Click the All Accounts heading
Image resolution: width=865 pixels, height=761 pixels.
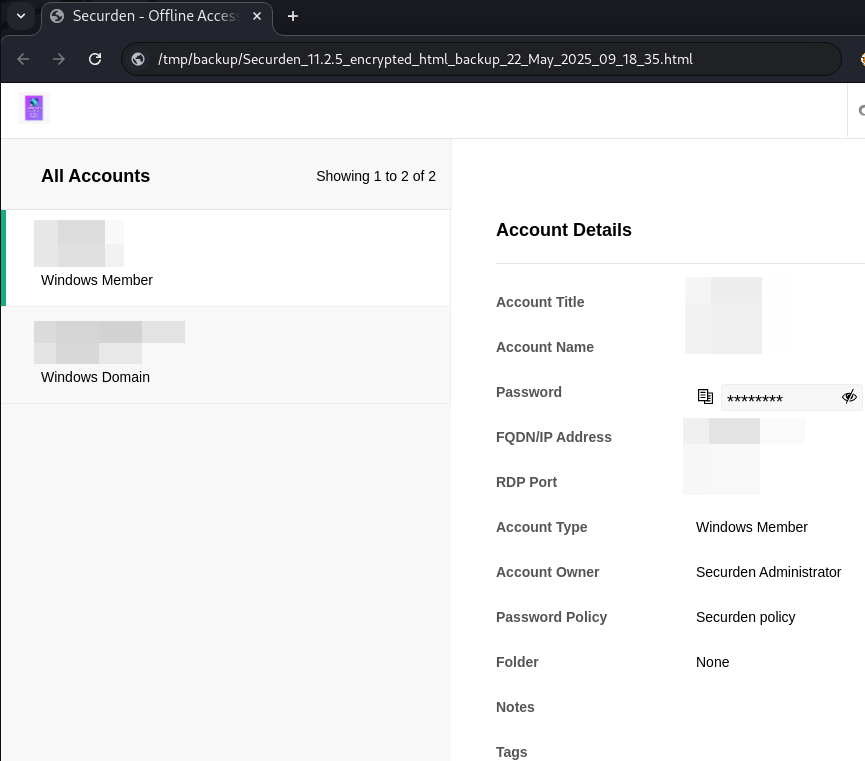coord(95,176)
